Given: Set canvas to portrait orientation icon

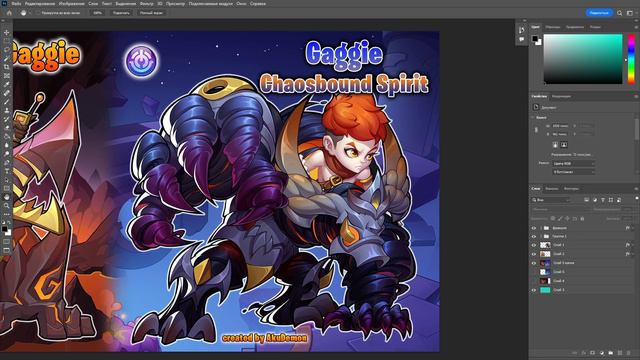Looking at the screenshot, I should [555, 145].
